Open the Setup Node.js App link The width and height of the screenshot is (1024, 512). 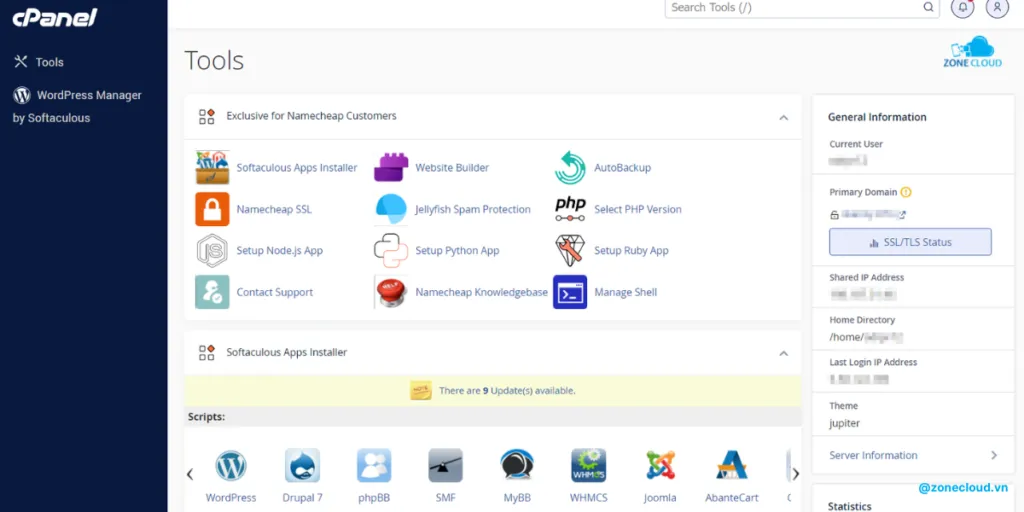point(280,251)
